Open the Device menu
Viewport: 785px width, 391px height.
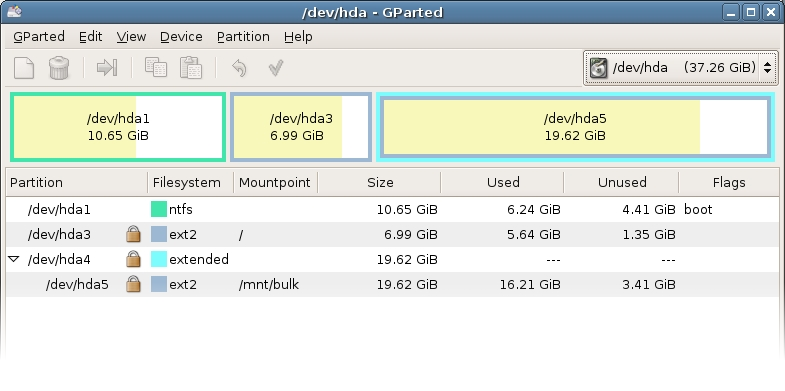(x=181, y=37)
